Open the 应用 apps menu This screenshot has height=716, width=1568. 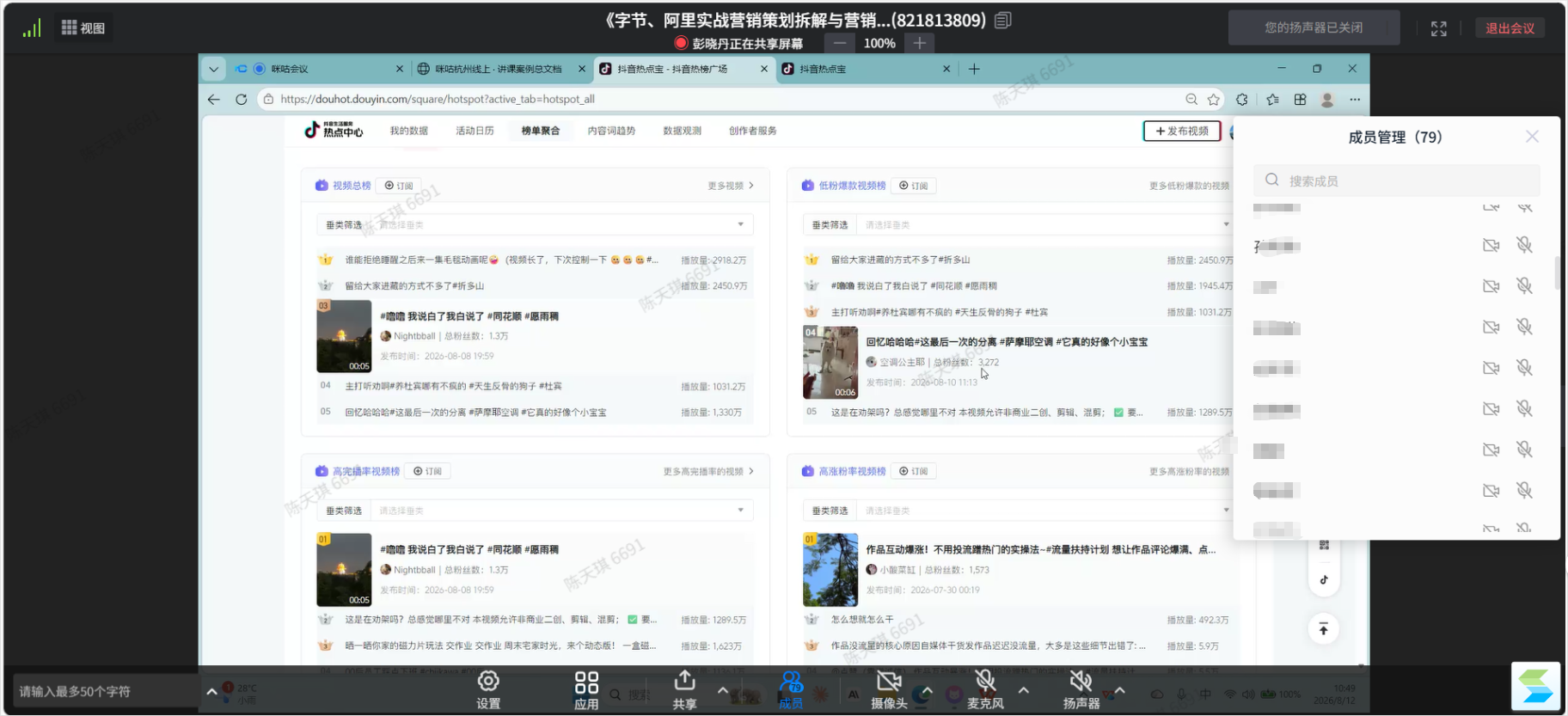tap(586, 689)
